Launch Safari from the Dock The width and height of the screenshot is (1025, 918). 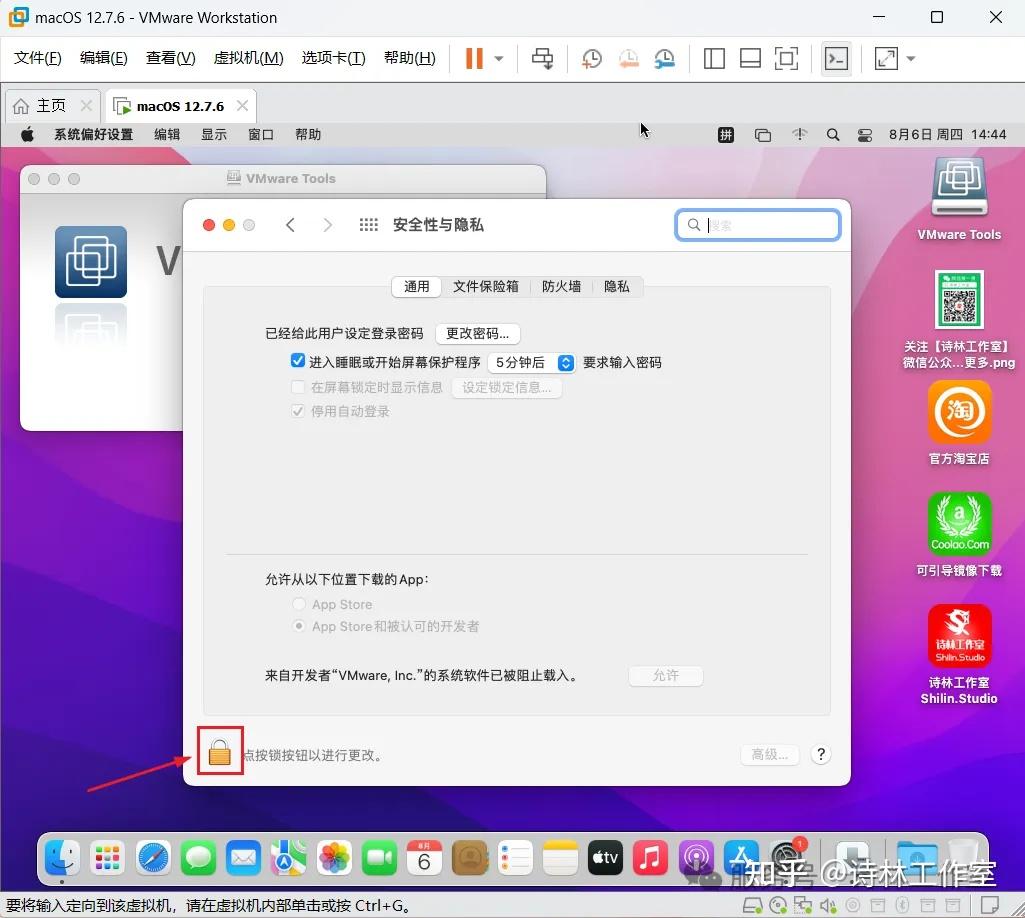pyautogui.click(x=153, y=857)
